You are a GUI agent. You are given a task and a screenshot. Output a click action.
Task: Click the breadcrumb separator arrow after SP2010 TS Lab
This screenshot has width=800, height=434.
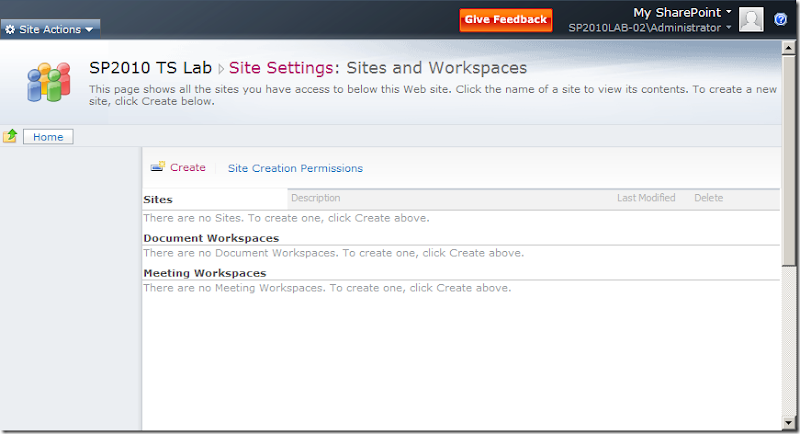point(221,69)
